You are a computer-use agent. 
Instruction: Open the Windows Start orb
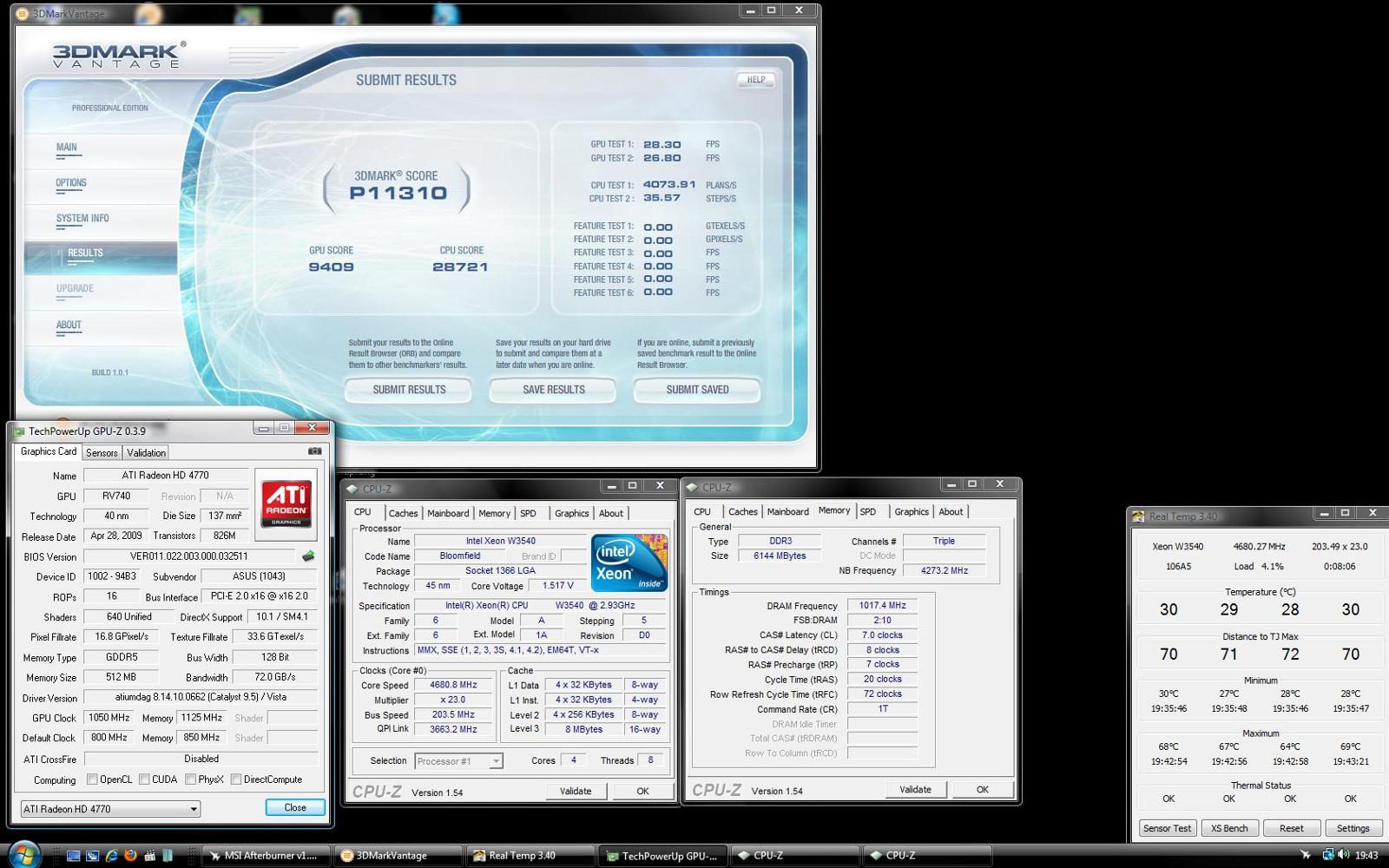coord(23,855)
